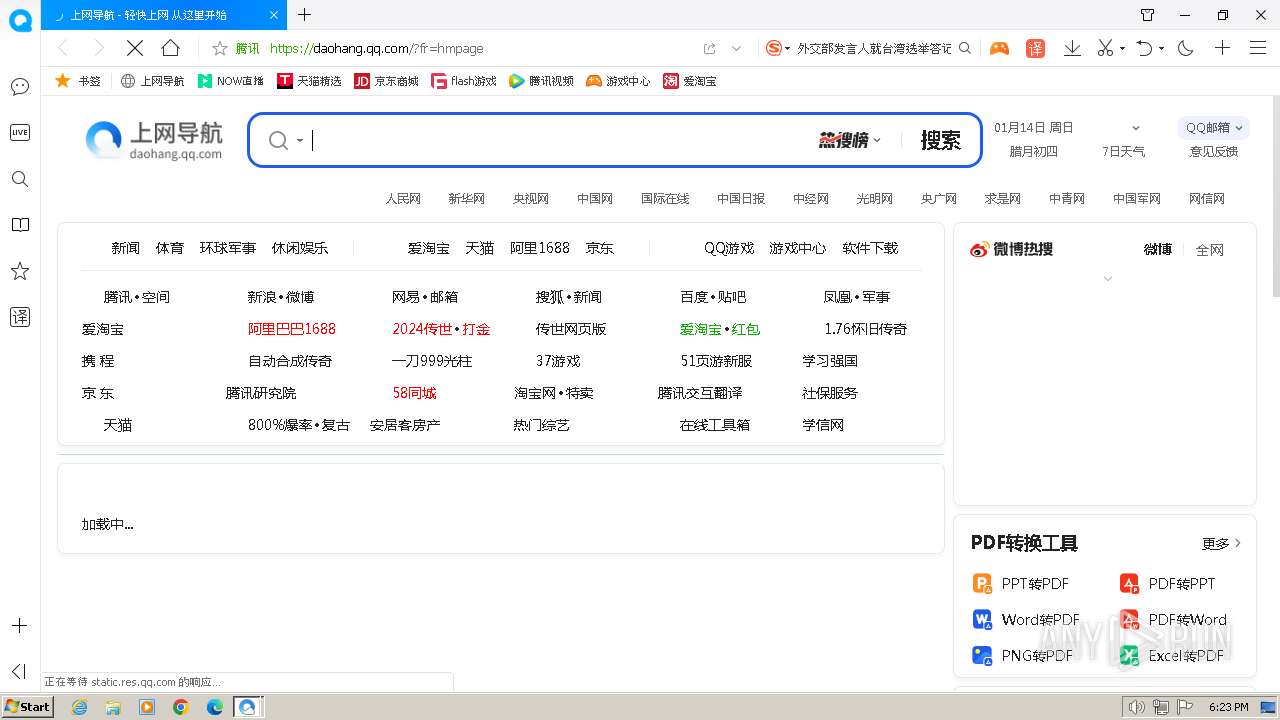Click the 搜索 button
The height and width of the screenshot is (720, 1280).
(x=940, y=140)
